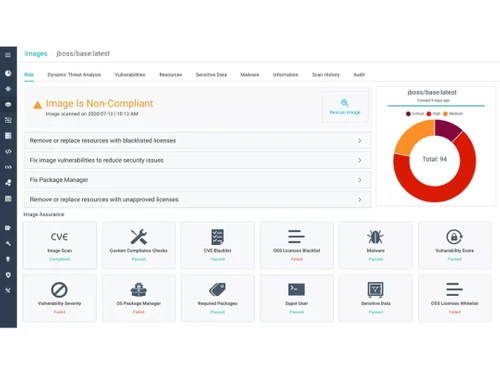Expand the 'Fix Package Manager' row chevron
Viewport: 500px width, 375px height.
360,180
